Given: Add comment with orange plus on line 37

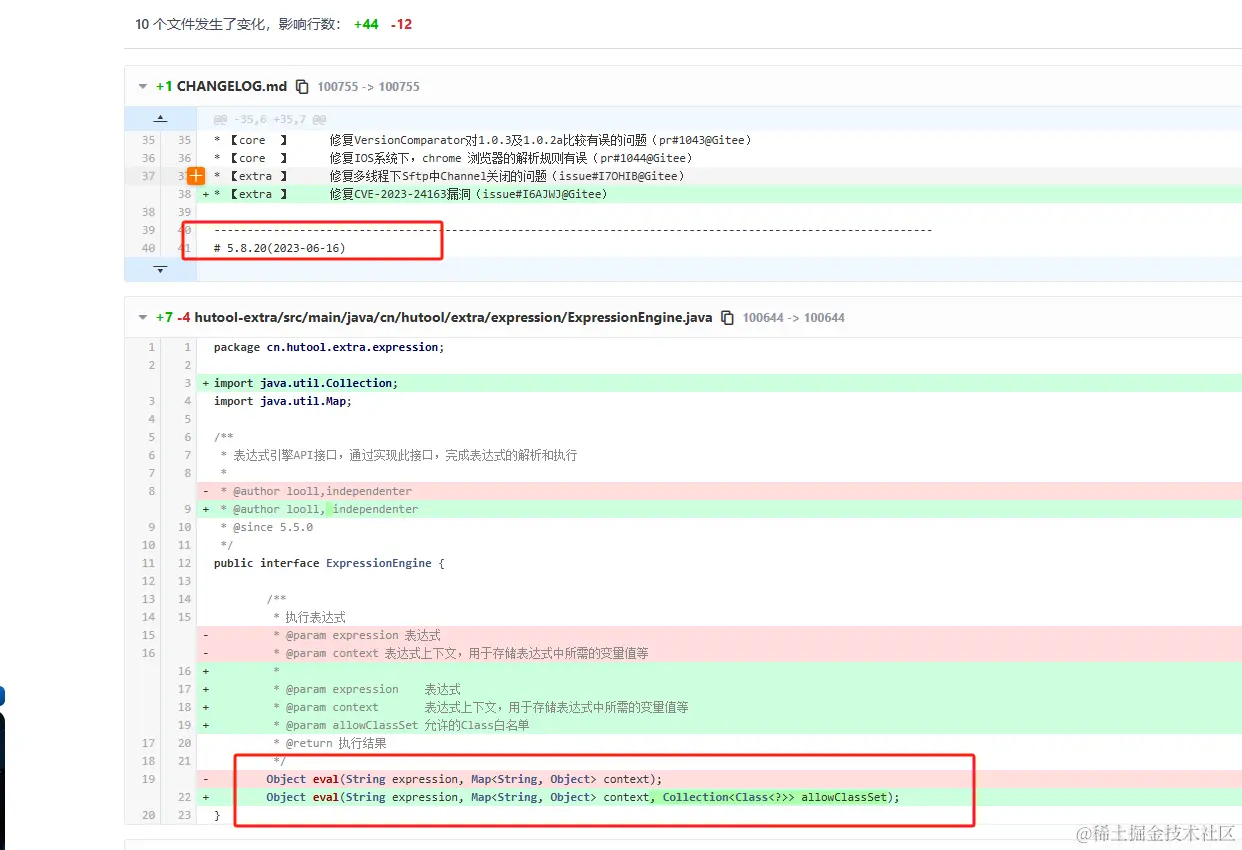Looking at the screenshot, I should click(x=196, y=176).
